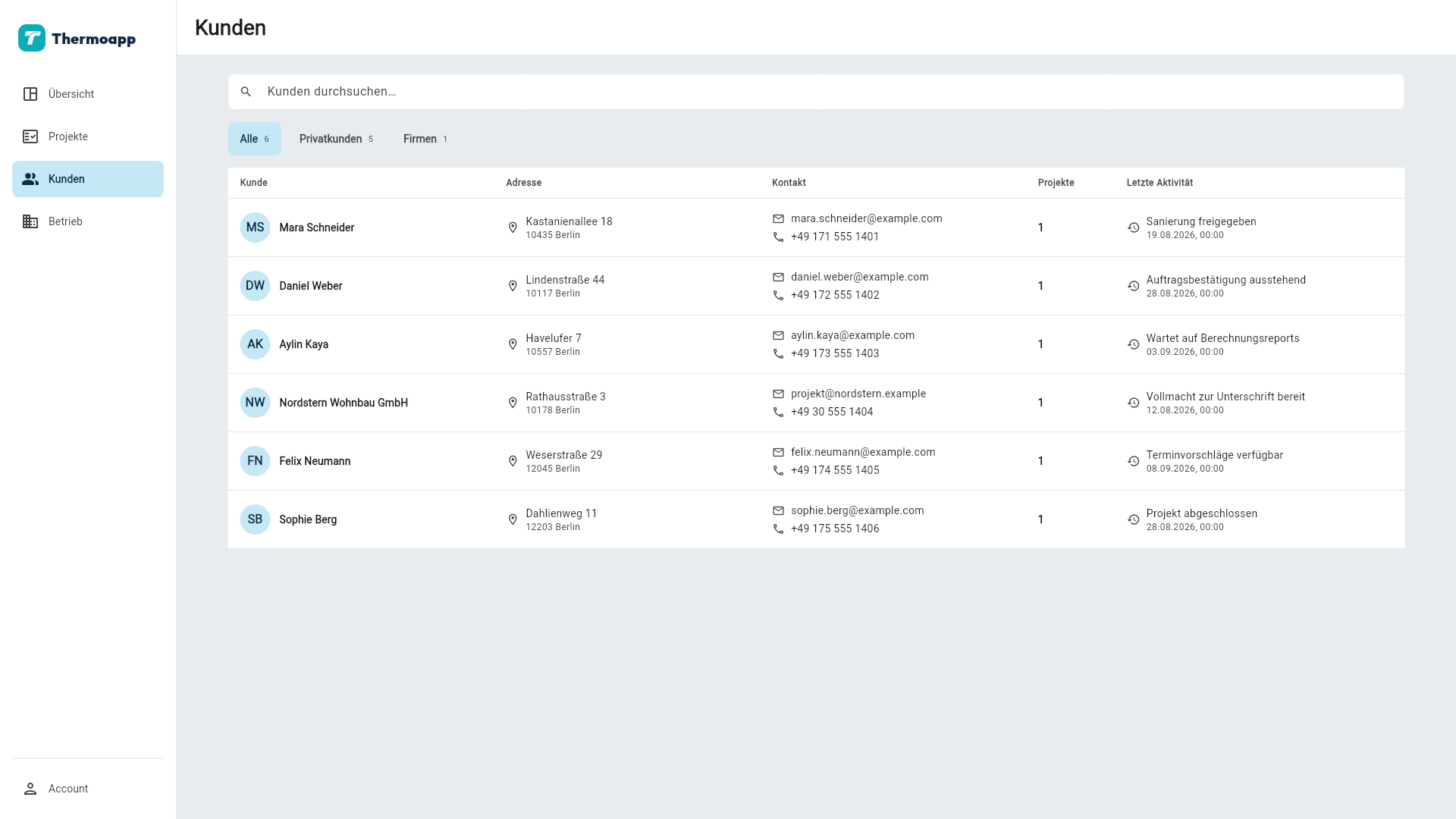Click phone icon beside +49 173 555 1403
Viewport: 1456px width, 819px height.
[778, 353]
